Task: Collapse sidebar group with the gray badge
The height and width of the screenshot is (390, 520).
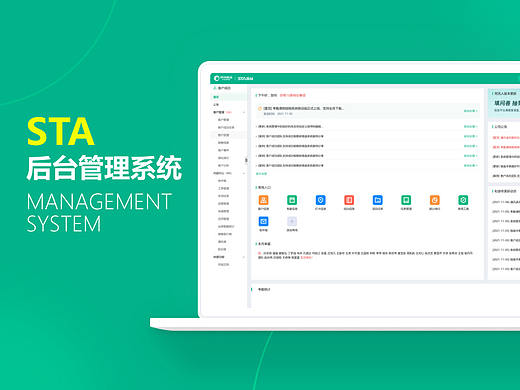Action: point(244,173)
